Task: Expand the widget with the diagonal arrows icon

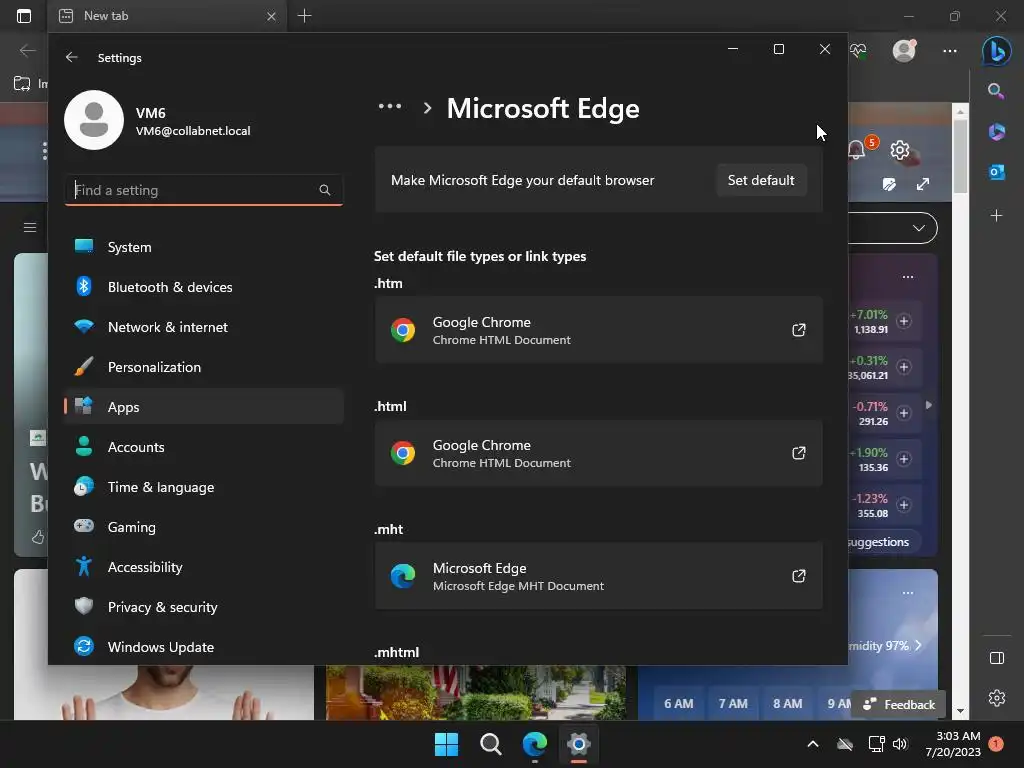Action: coord(922,184)
